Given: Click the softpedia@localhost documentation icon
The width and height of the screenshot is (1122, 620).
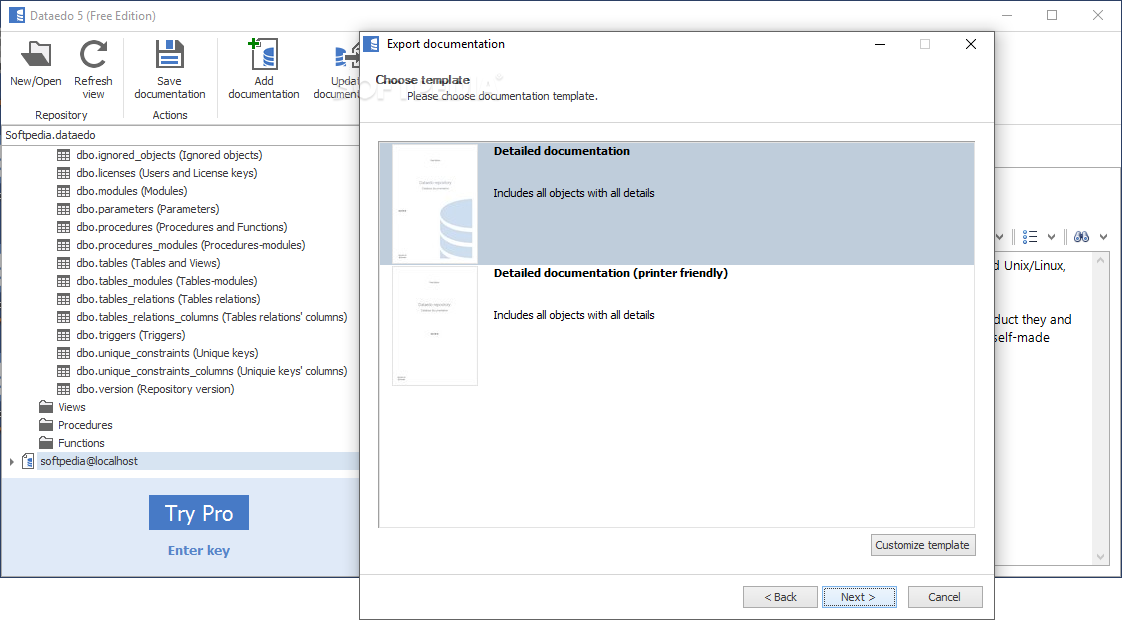Looking at the screenshot, I should pyautogui.click(x=28, y=461).
